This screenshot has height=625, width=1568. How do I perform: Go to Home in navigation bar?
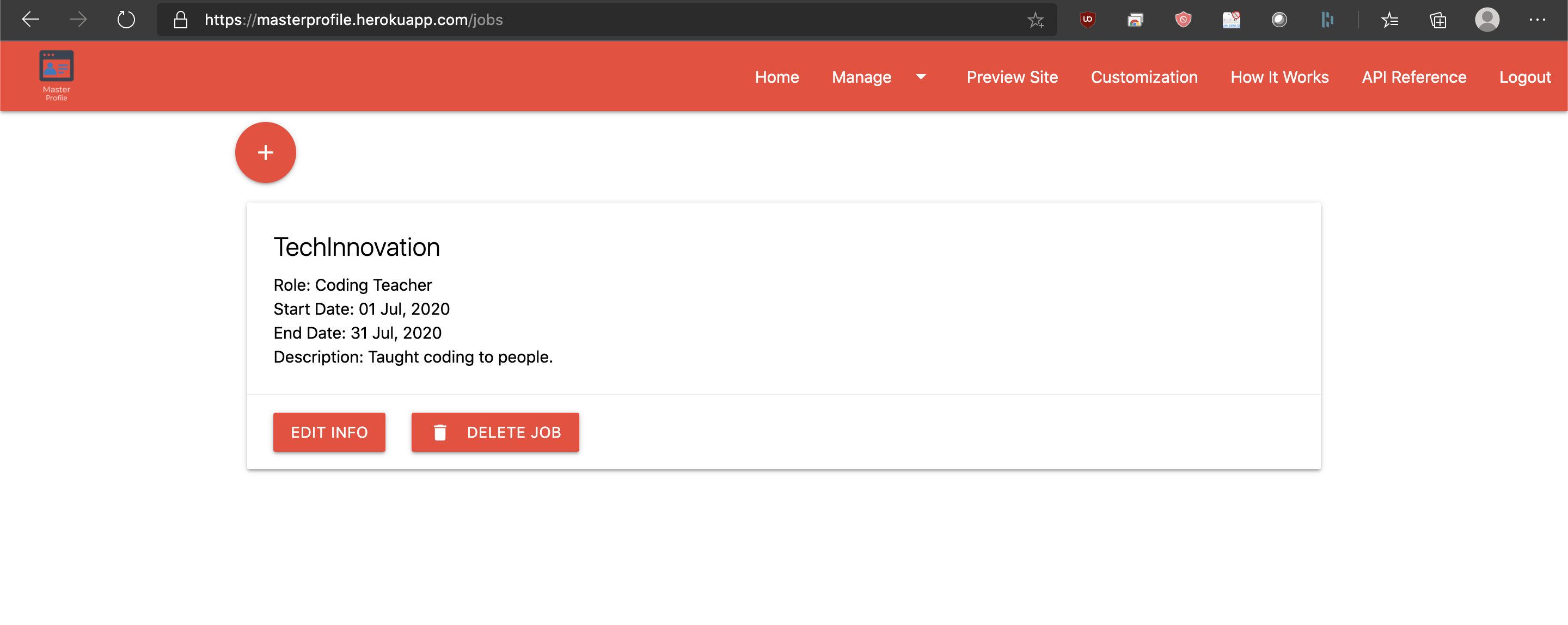coord(777,77)
